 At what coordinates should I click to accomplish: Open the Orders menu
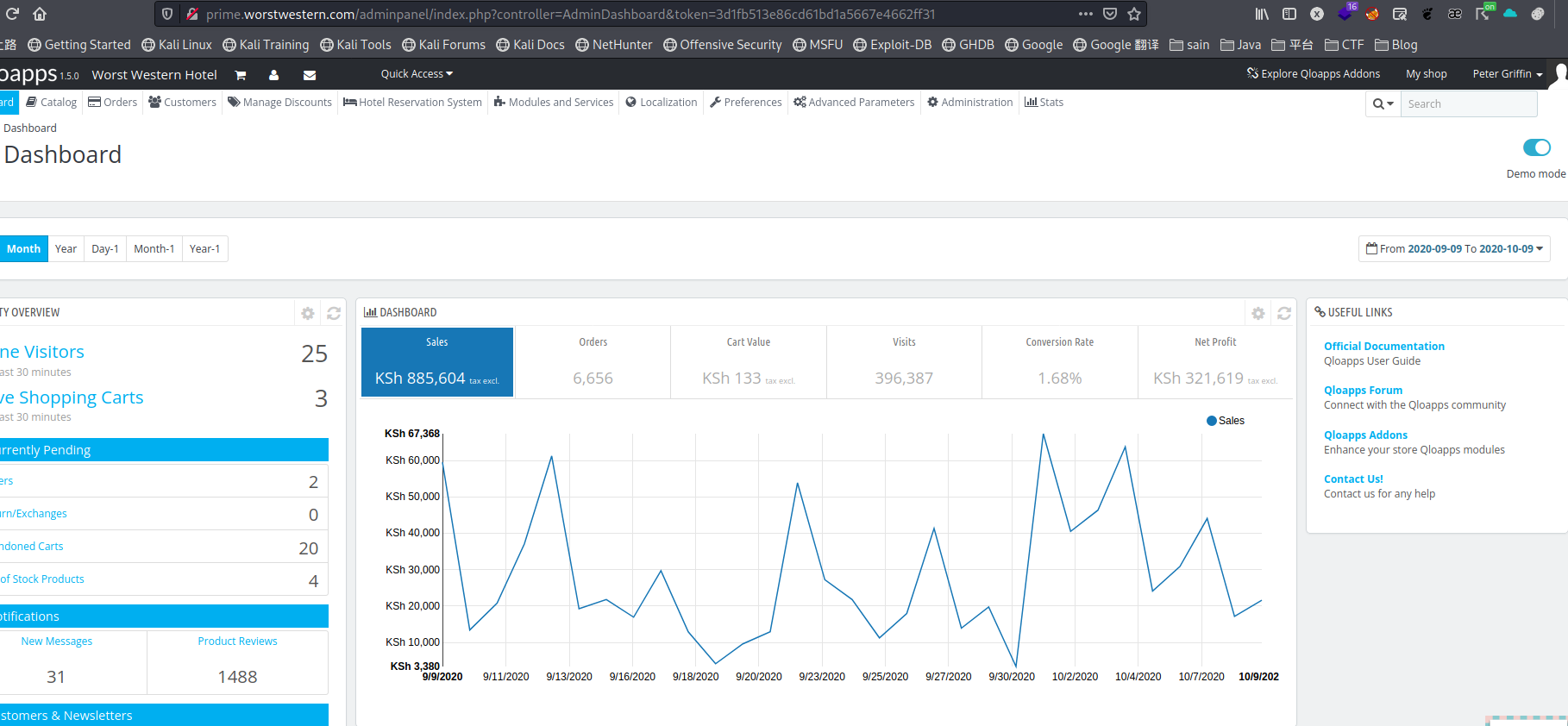point(112,102)
